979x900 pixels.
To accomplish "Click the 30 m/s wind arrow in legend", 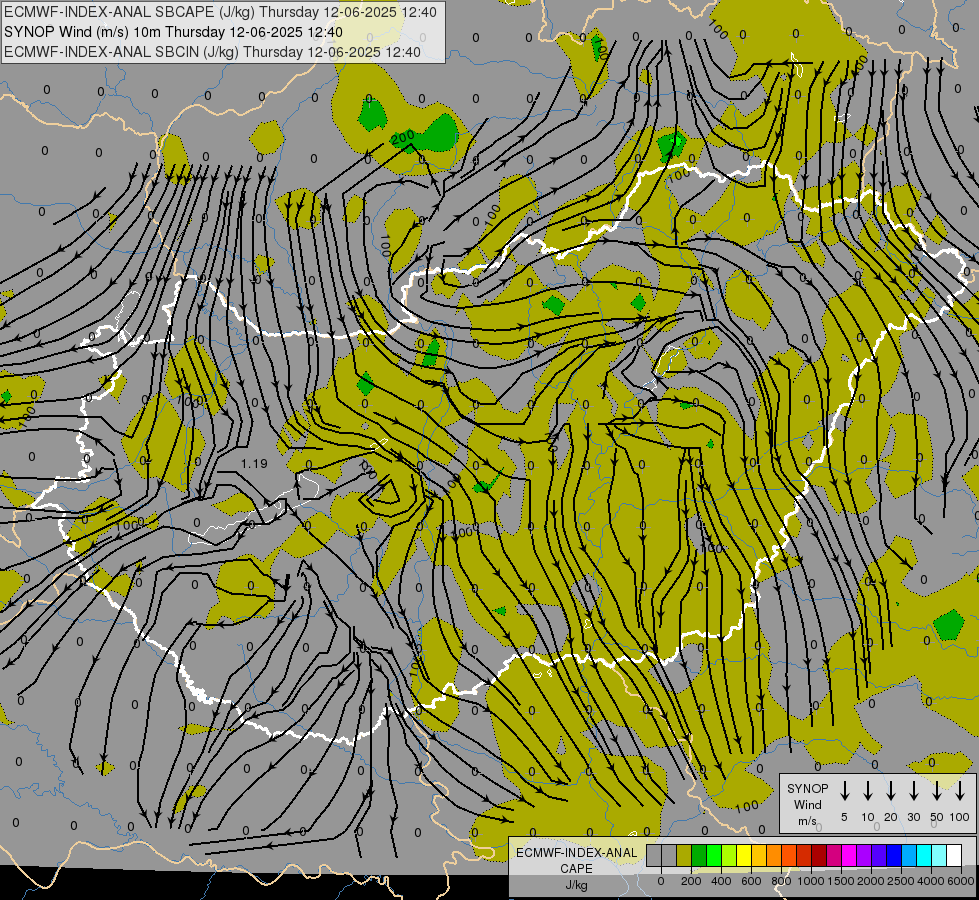I will pos(914,791).
